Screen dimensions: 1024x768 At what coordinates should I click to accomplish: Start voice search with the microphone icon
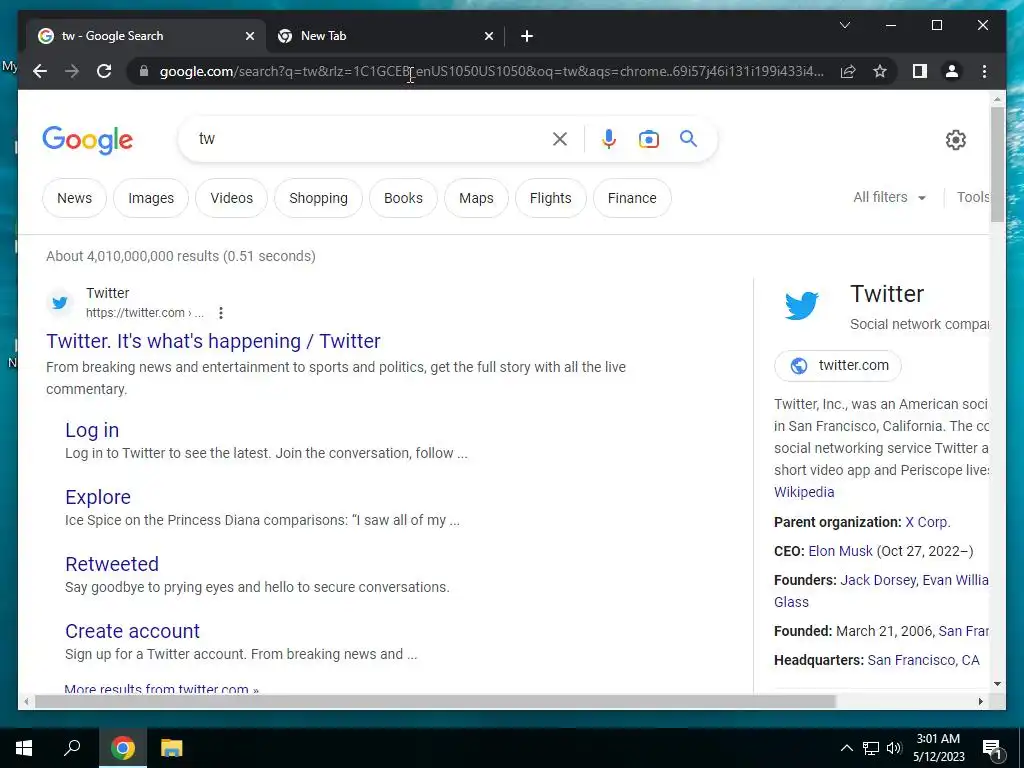point(609,139)
